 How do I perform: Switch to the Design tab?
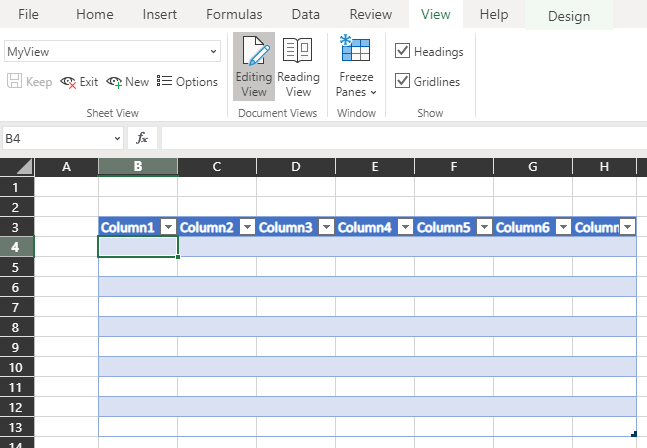569,16
